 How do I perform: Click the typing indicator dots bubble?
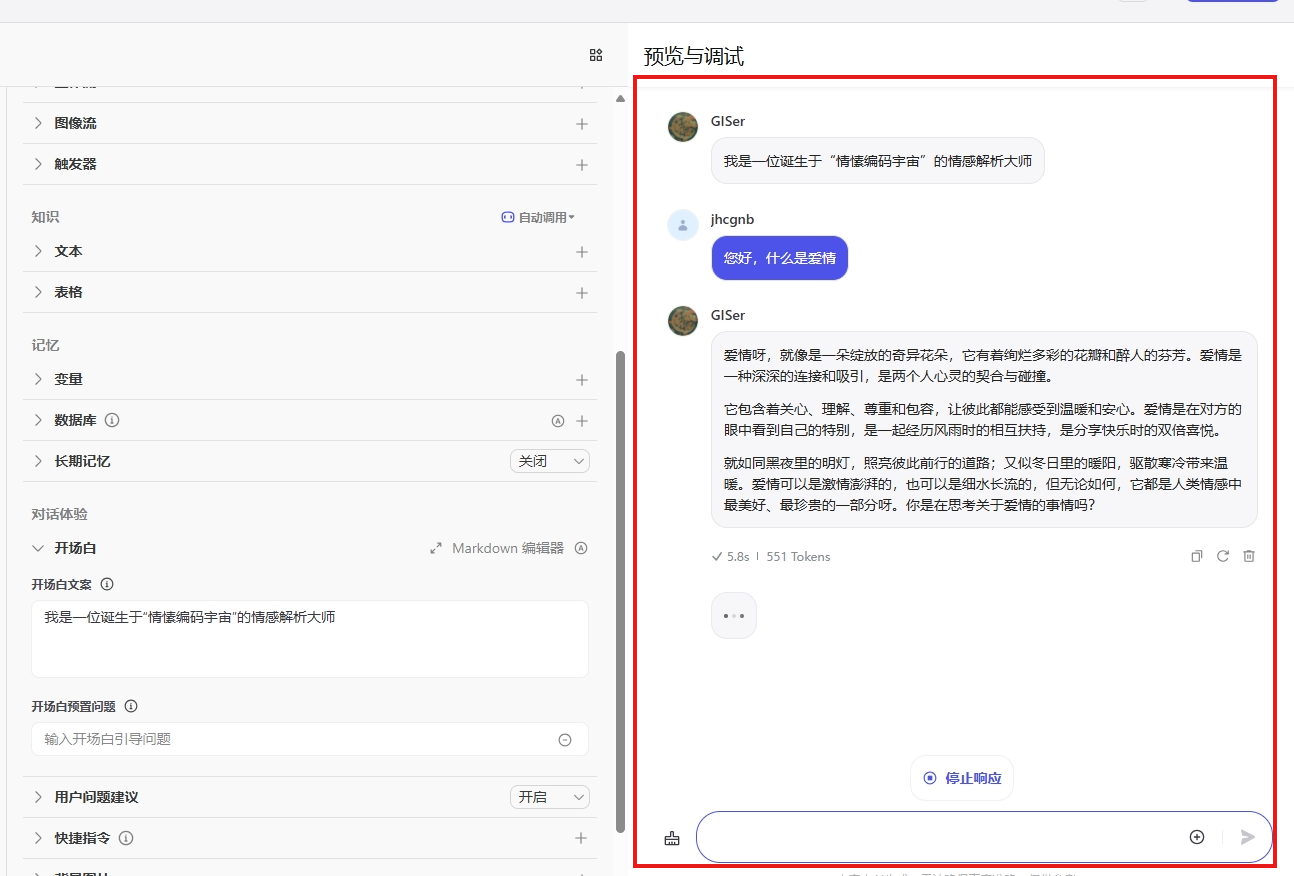tap(734, 616)
